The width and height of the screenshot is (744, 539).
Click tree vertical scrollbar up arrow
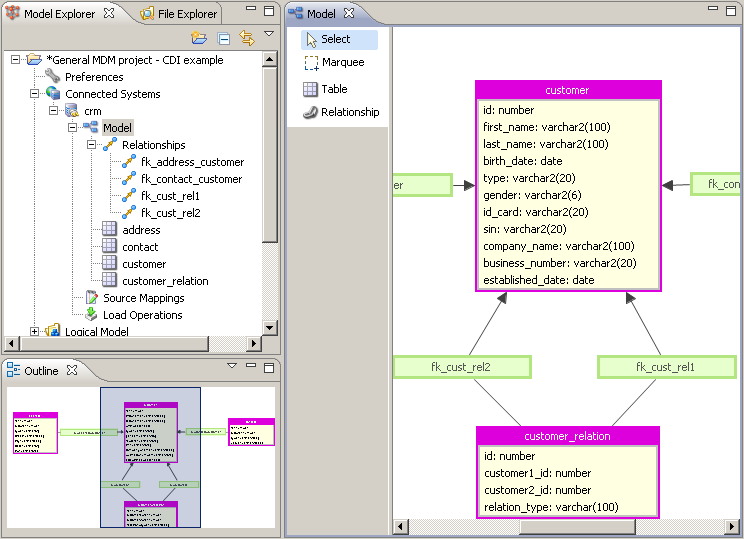click(x=270, y=59)
